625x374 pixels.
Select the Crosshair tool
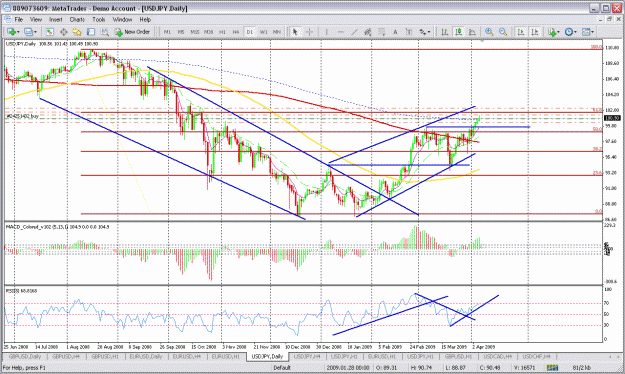click(x=309, y=32)
